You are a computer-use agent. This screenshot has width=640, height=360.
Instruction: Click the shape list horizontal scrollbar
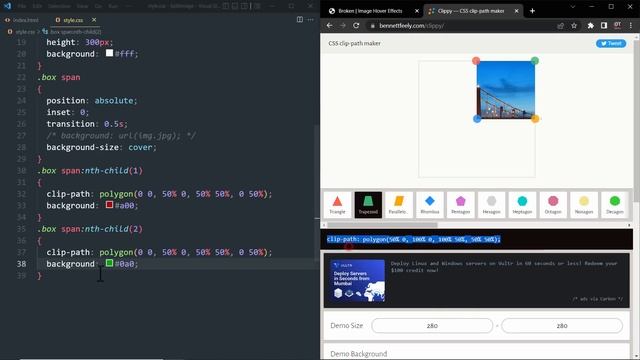(x=382, y=225)
